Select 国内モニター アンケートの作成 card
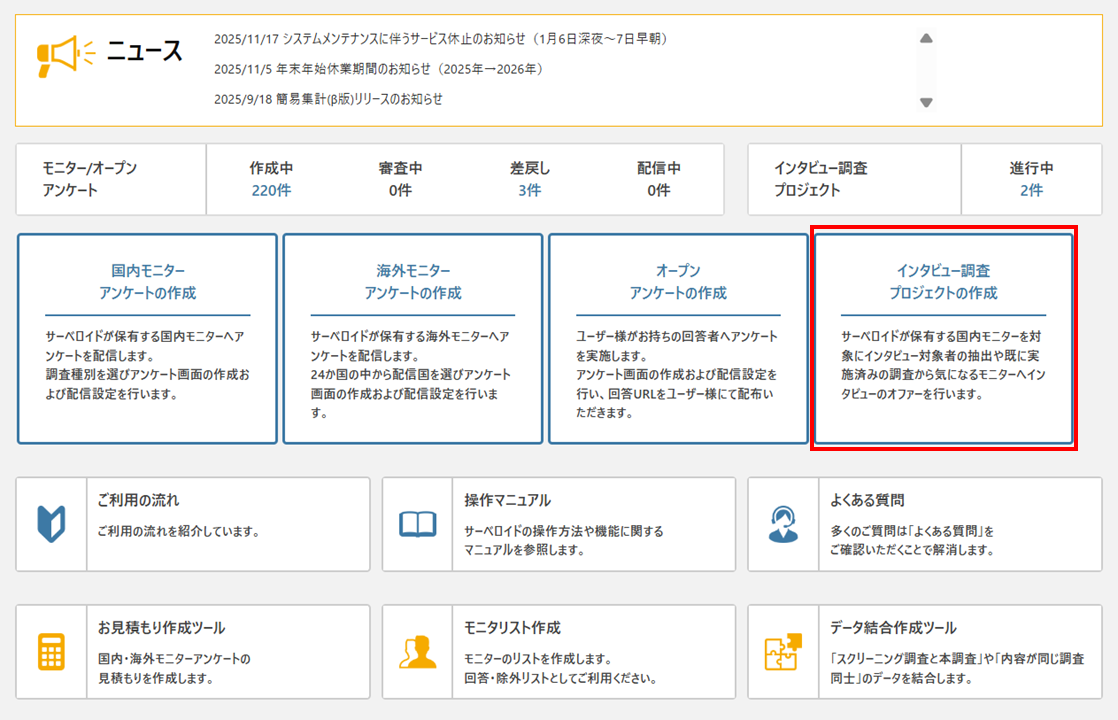 click(147, 339)
